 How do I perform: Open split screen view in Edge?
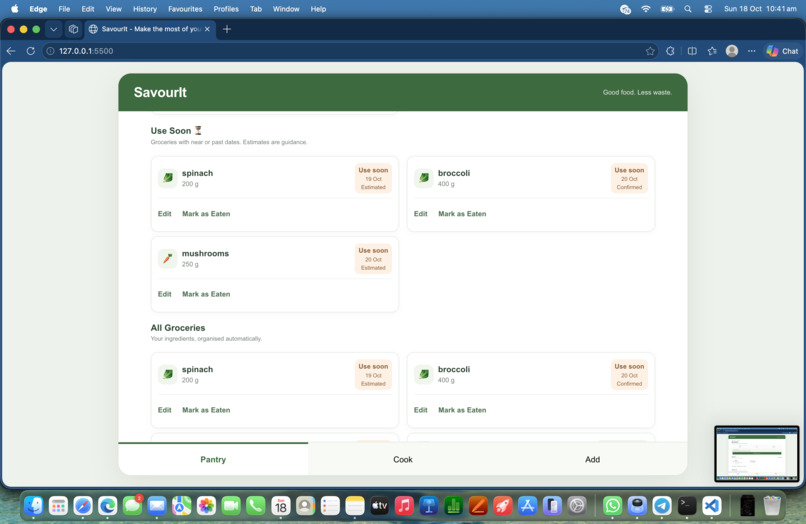click(692, 51)
